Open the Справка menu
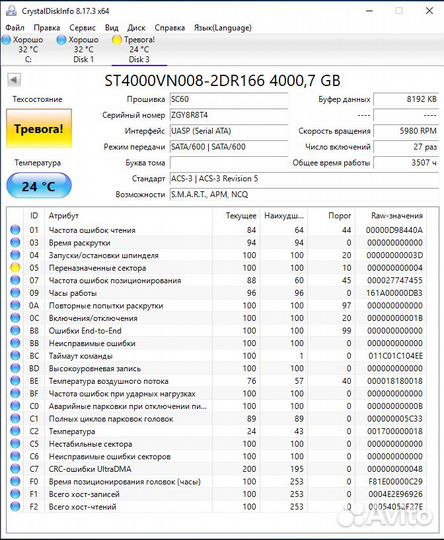 (169, 28)
